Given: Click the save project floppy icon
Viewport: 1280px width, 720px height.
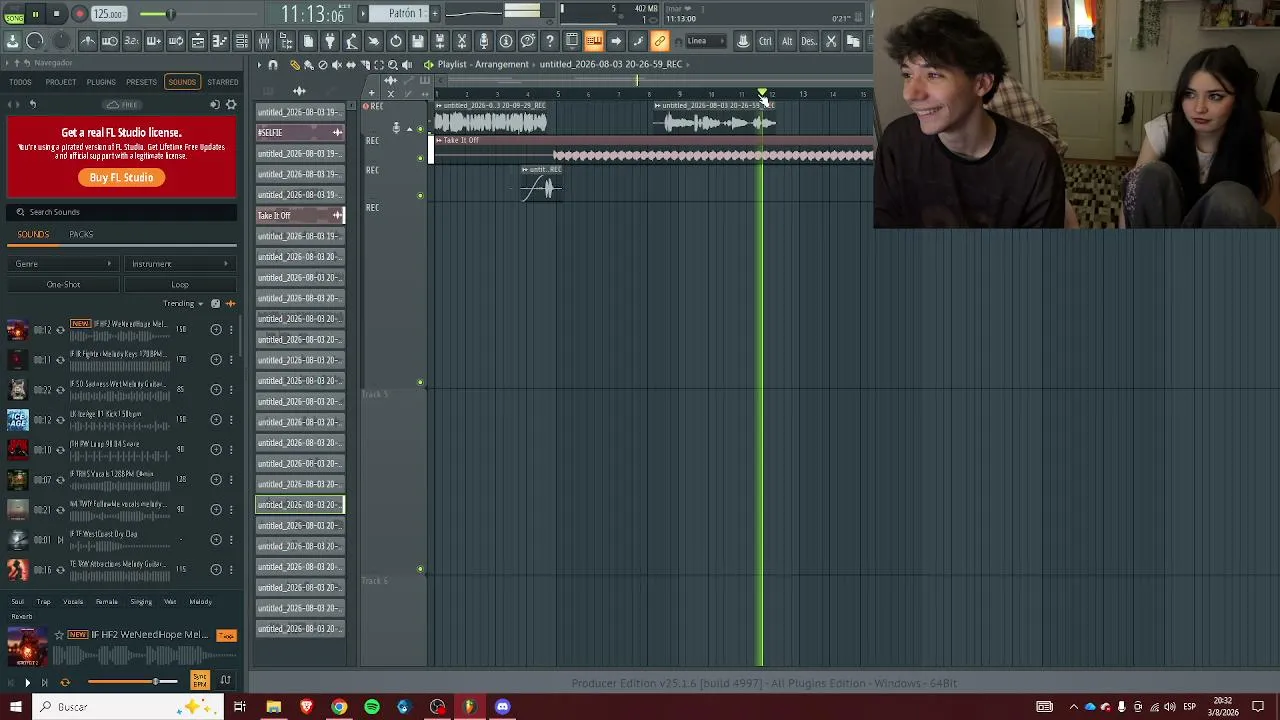Looking at the screenshot, I should click(418, 41).
